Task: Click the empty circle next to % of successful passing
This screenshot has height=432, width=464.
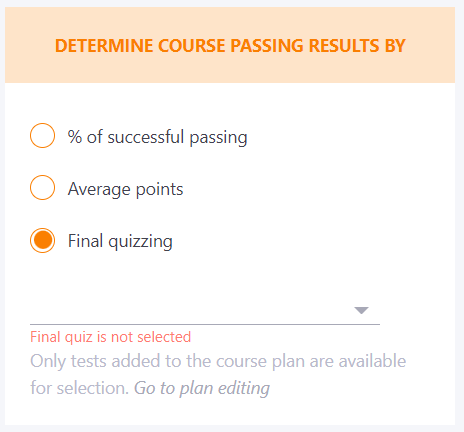Action: pyautogui.click(x=42, y=136)
